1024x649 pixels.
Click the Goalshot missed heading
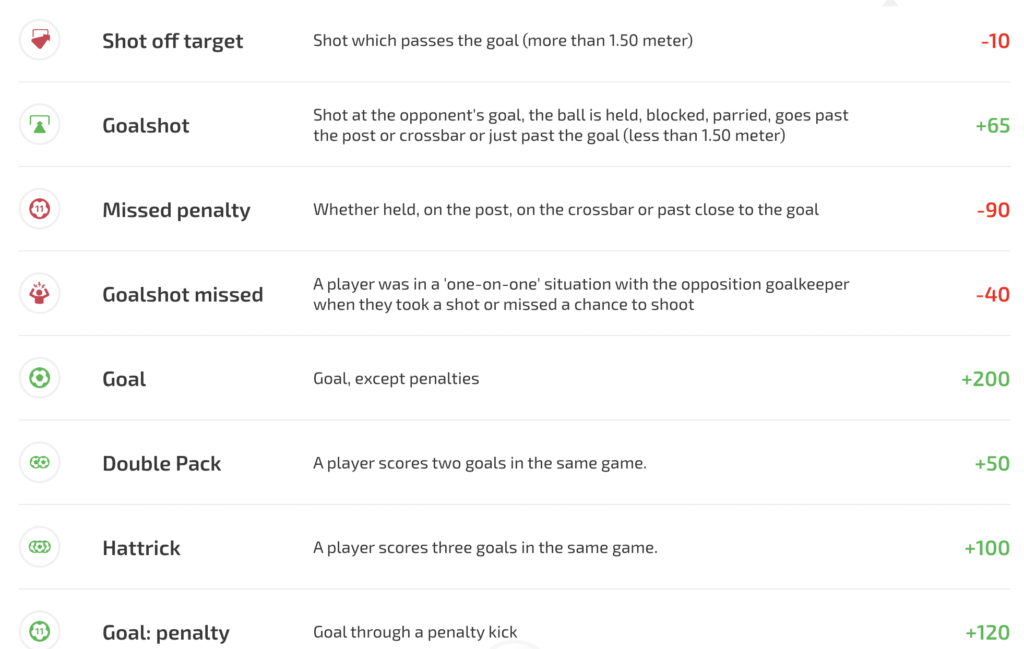(x=182, y=295)
